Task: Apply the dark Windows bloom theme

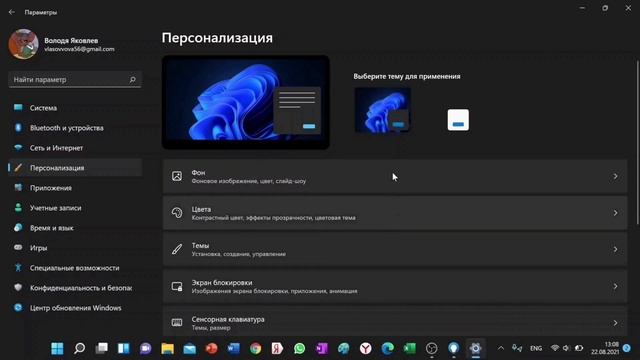Action: coord(382,110)
